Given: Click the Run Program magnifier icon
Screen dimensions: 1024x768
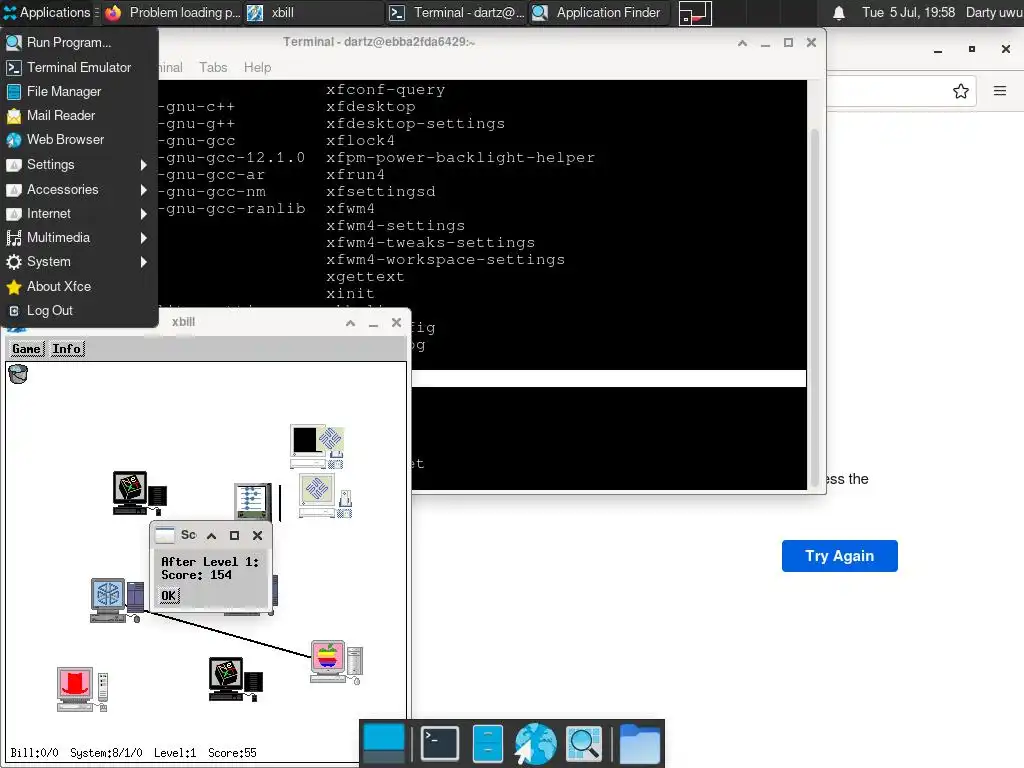Looking at the screenshot, I should (x=14, y=42).
